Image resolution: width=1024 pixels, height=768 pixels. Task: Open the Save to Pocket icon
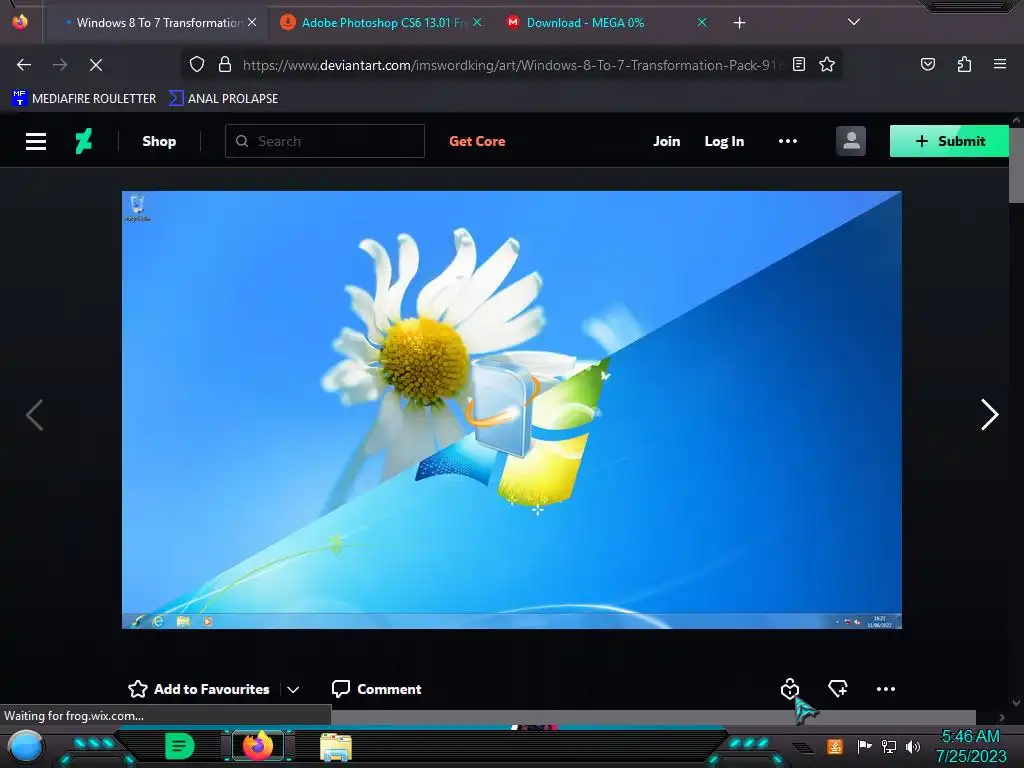[x=927, y=64]
